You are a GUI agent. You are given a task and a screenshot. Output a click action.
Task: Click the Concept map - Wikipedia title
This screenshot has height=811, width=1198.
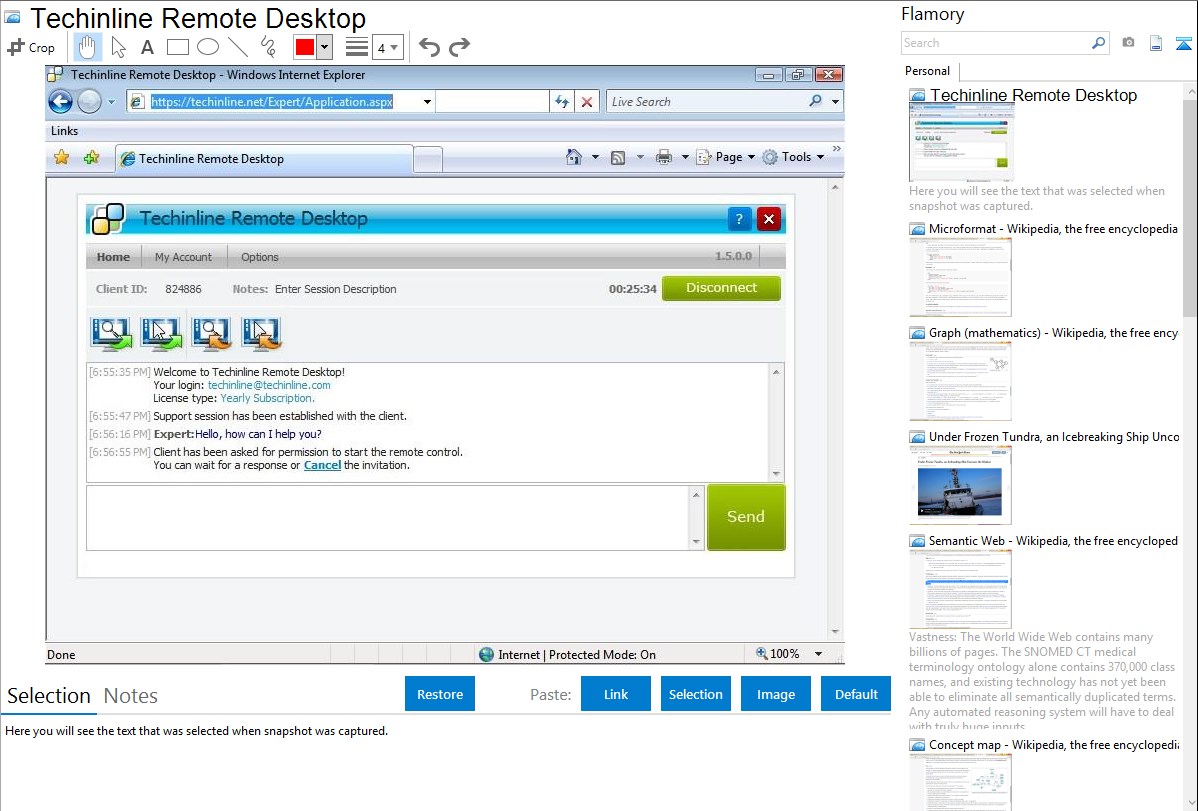[x=1053, y=744]
